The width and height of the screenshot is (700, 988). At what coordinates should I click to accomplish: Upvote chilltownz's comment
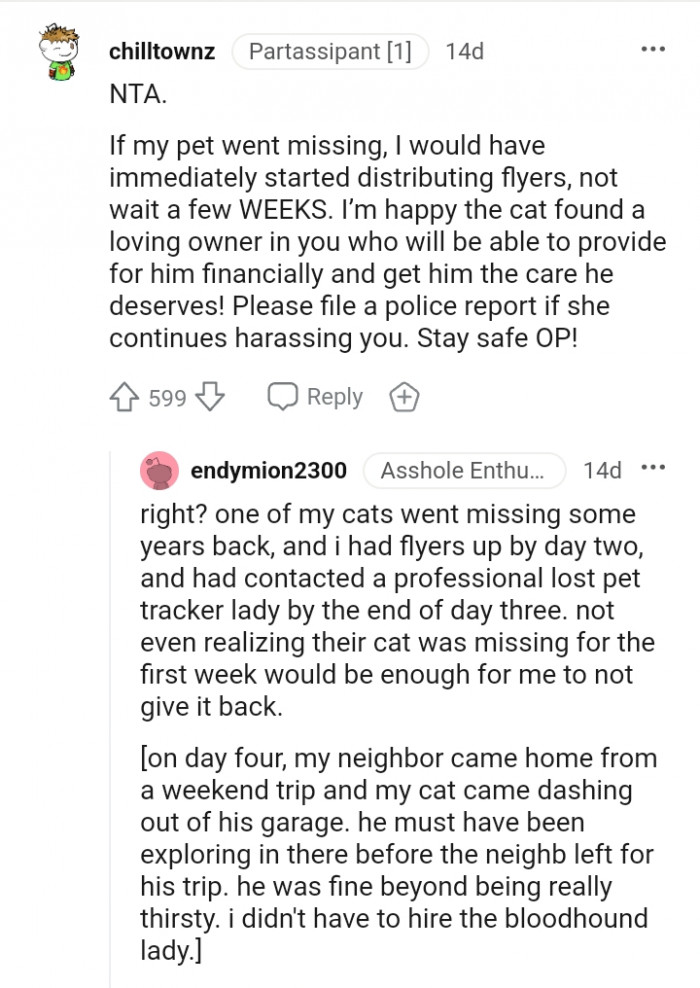coord(124,397)
